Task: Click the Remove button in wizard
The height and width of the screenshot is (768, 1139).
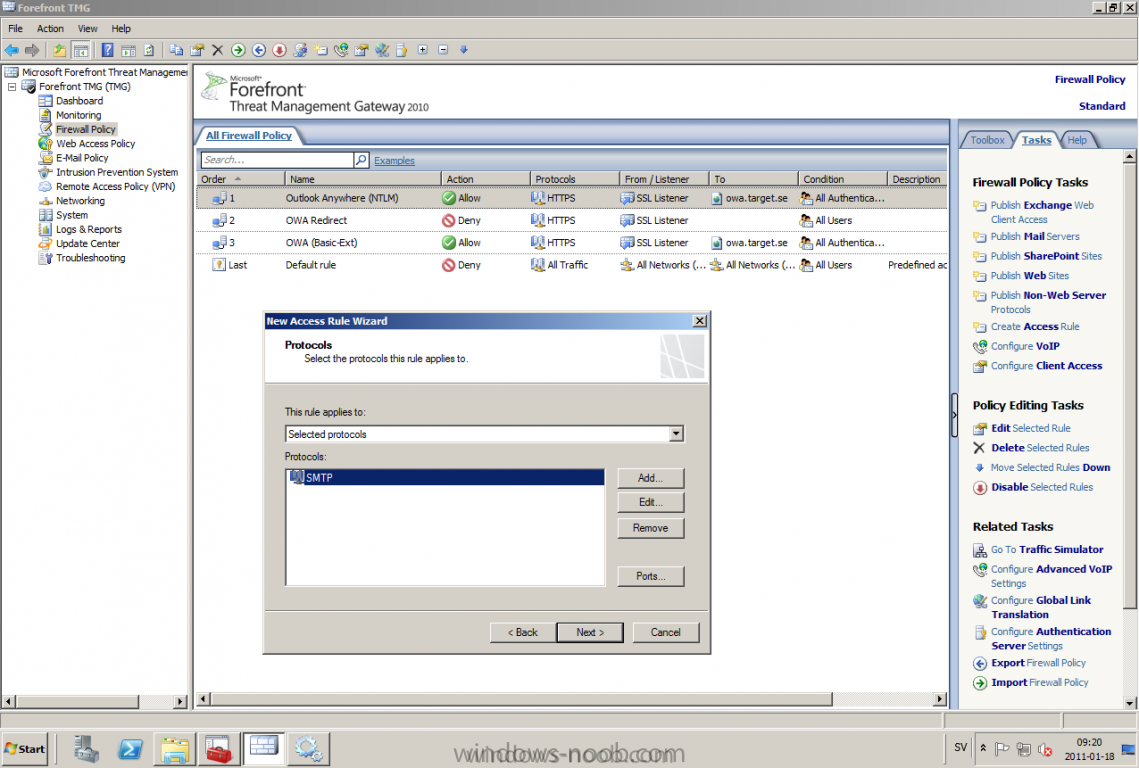Action: point(650,528)
